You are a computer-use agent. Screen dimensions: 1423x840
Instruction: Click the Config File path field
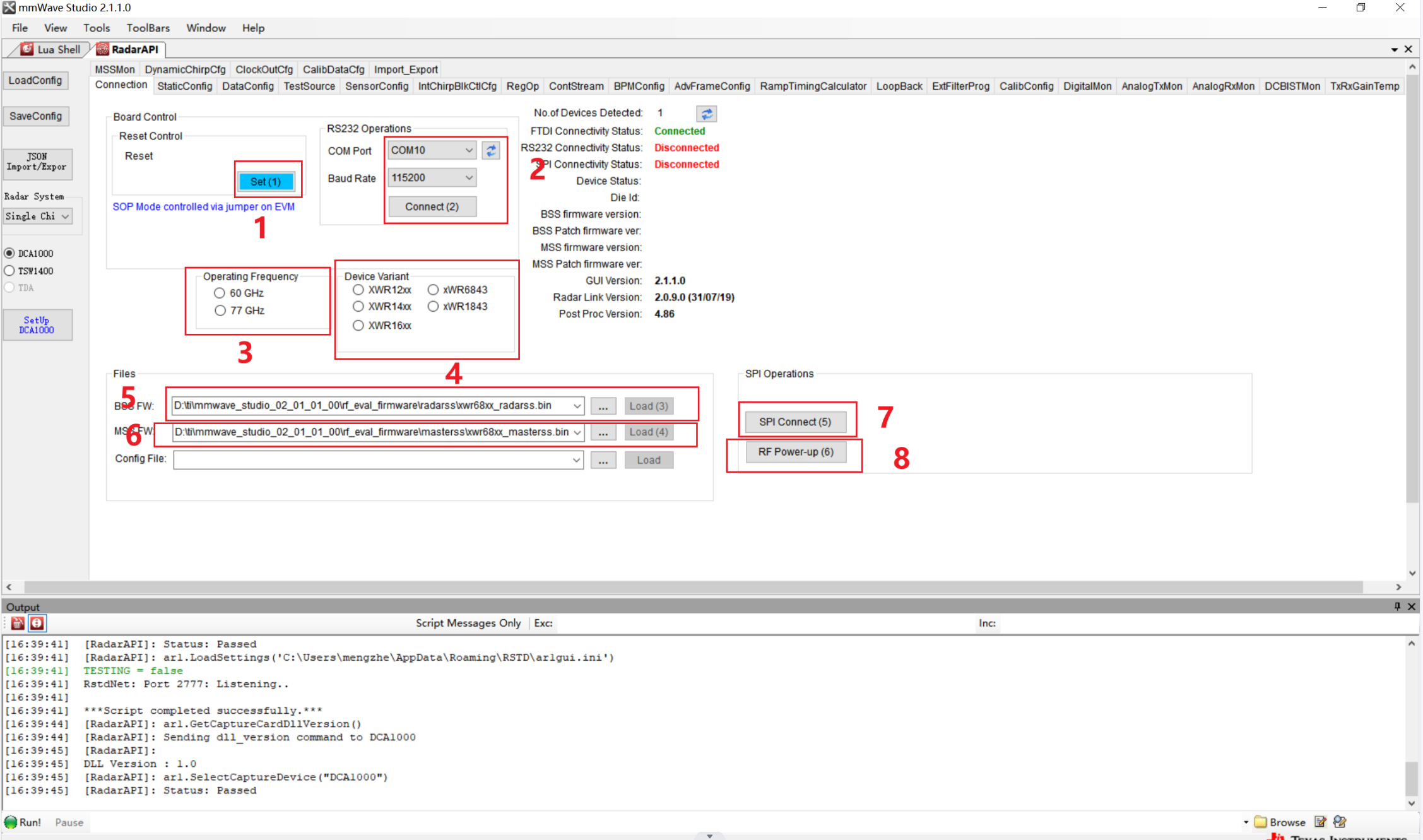372,460
